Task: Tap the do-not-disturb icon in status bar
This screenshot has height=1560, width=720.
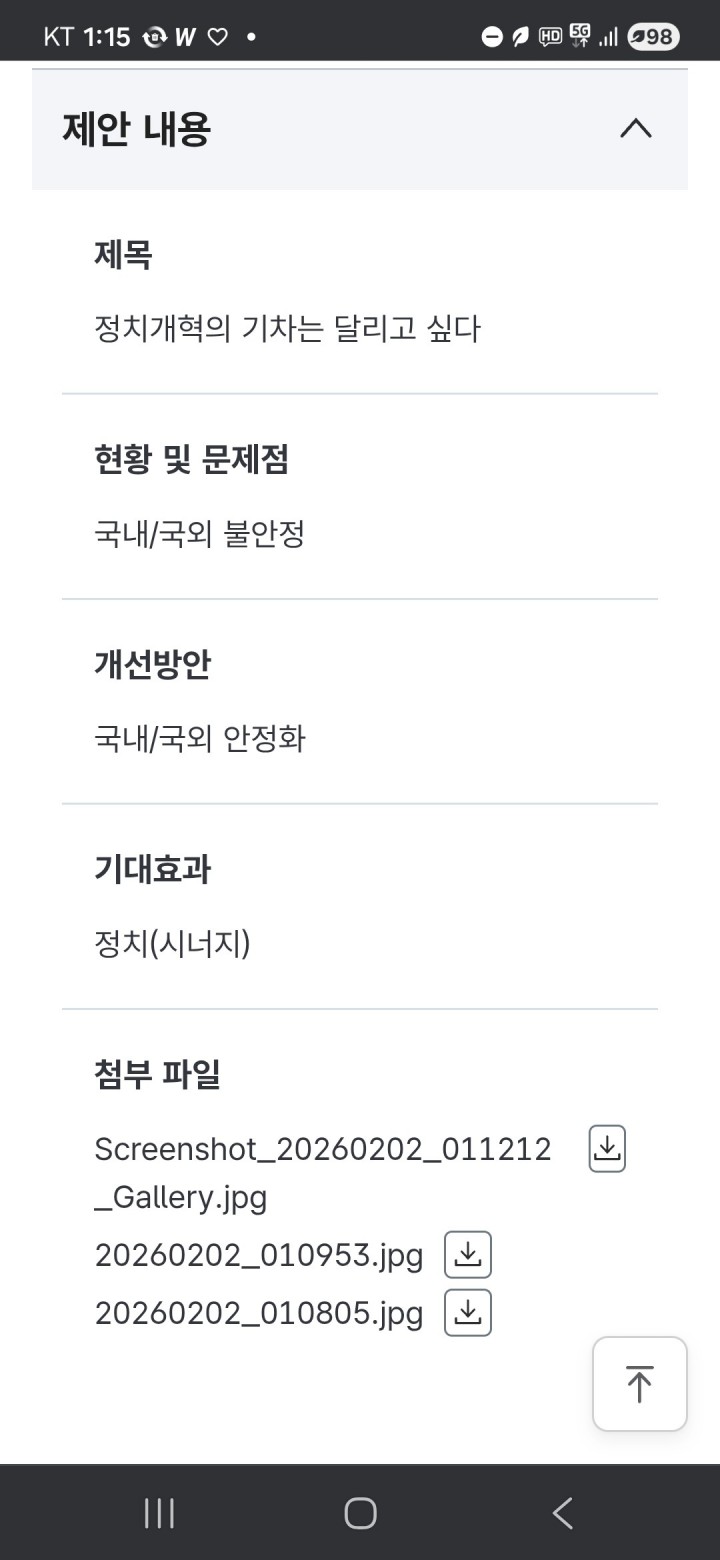Action: (491, 37)
